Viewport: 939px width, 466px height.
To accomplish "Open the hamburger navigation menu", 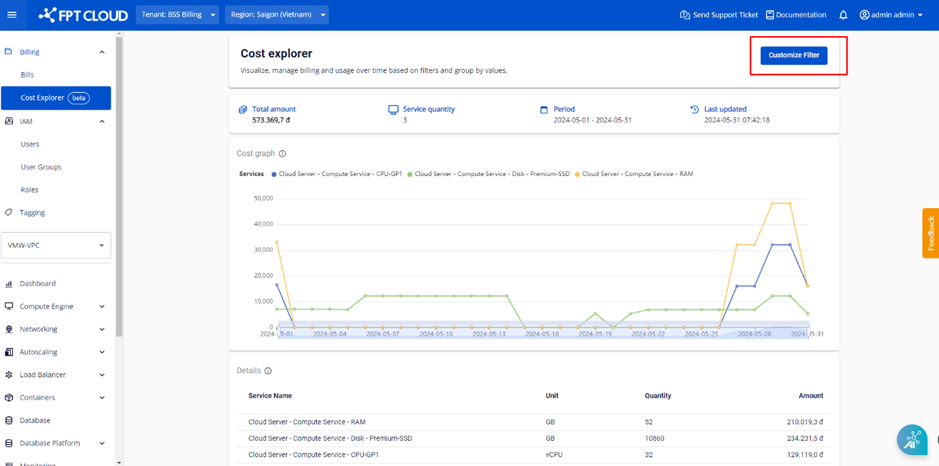I will tap(12, 15).
